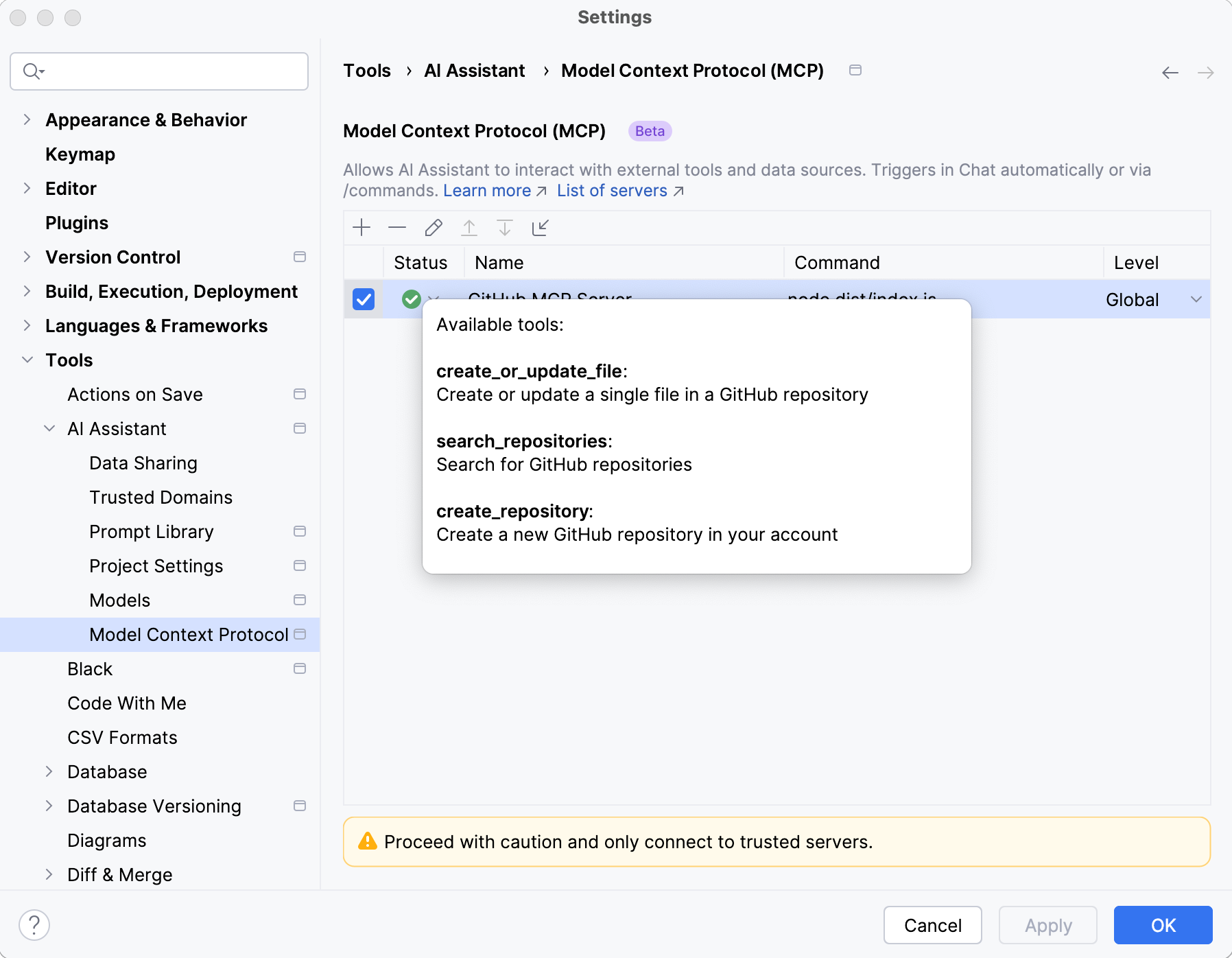This screenshot has width=1232, height=958.
Task: Open the Learn more link
Action: click(487, 191)
